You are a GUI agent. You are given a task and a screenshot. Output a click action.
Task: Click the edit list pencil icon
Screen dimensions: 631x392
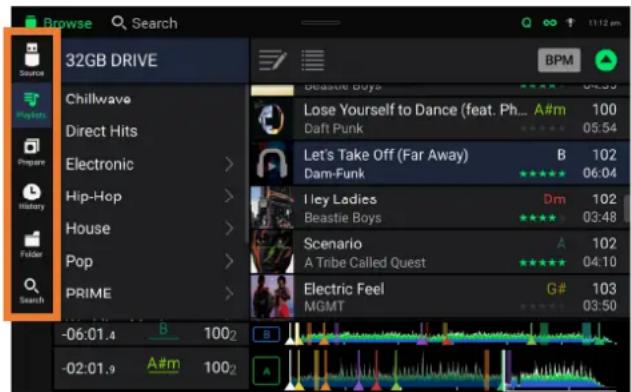pyautogui.click(x=272, y=60)
